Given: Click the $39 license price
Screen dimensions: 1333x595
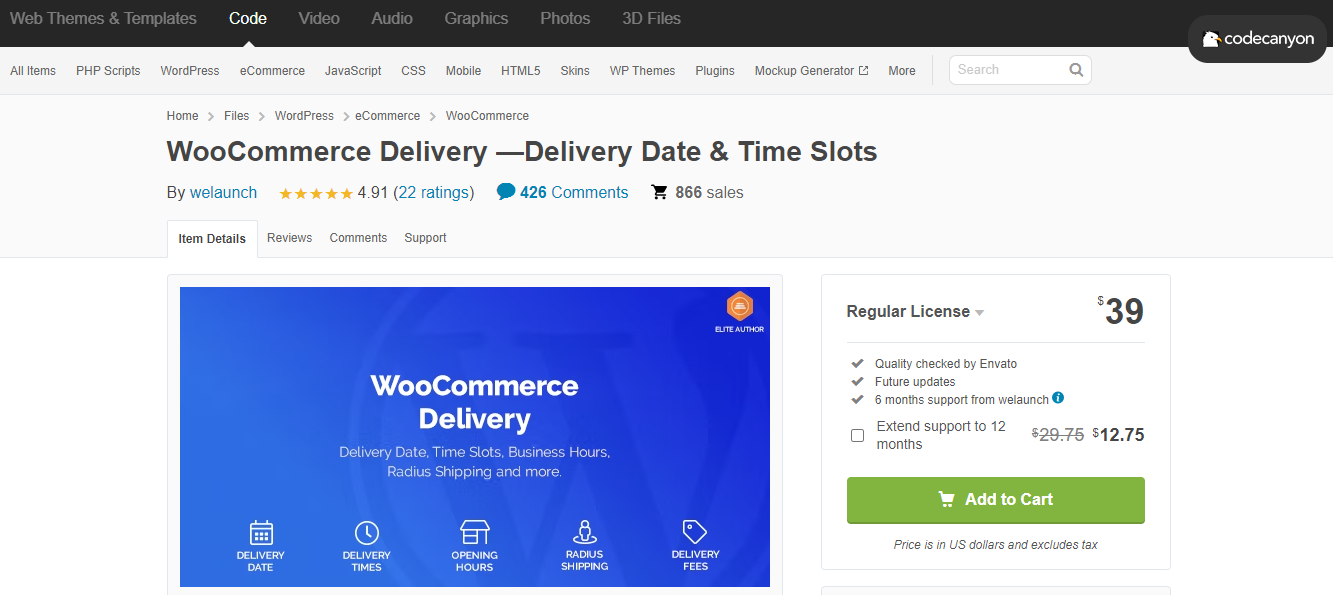Looking at the screenshot, I should (x=1121, y=311).
